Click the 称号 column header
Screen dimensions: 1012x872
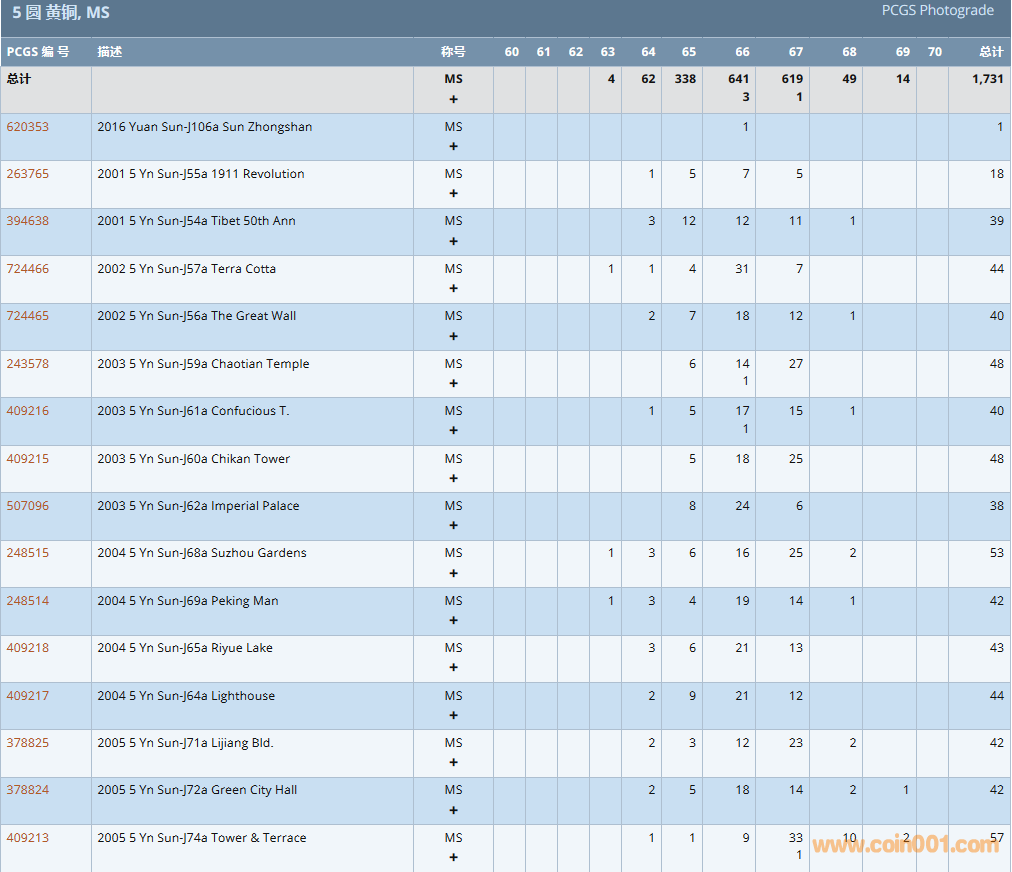click(x=453, y=52)
